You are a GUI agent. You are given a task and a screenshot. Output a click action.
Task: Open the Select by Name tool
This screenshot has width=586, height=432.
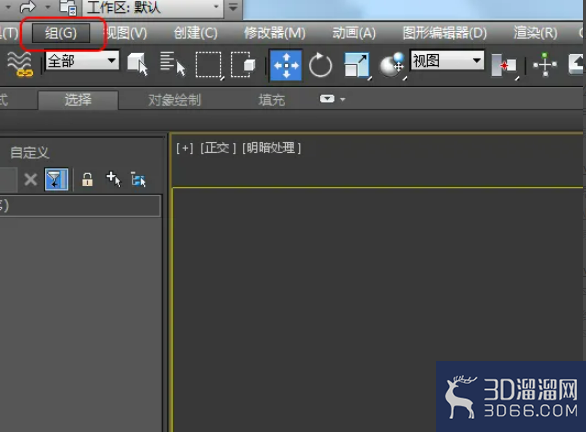point(172,64)
